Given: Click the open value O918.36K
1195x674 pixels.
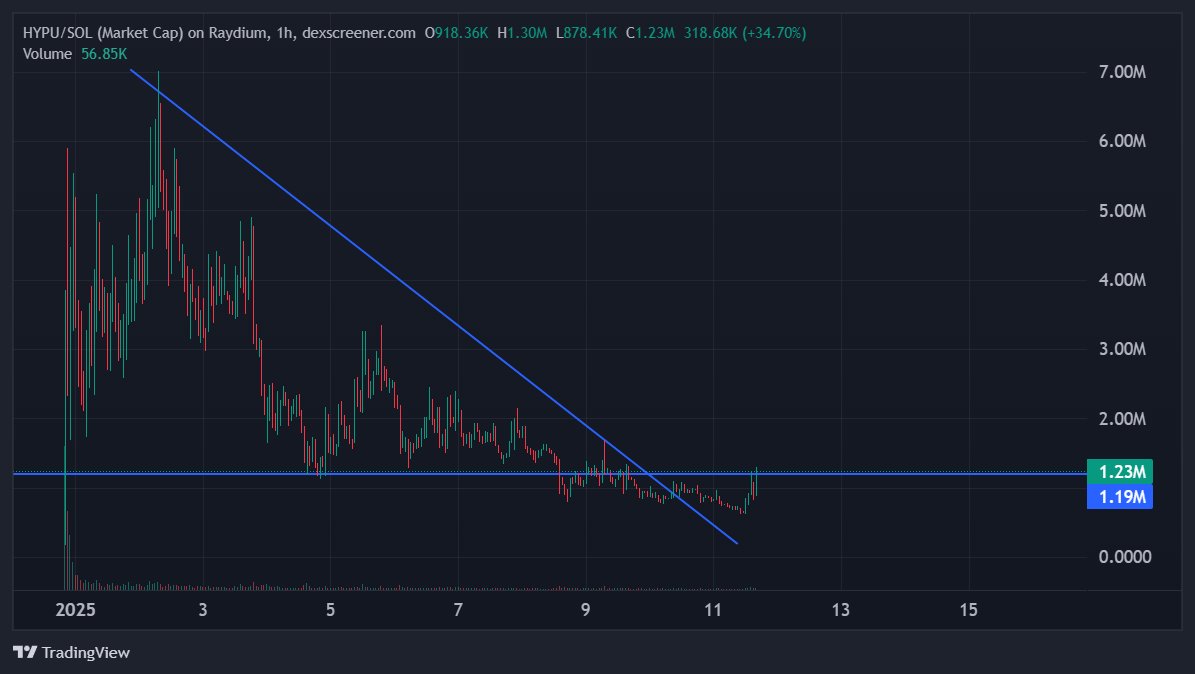Looking at the screenshot, I should (458, 32).
